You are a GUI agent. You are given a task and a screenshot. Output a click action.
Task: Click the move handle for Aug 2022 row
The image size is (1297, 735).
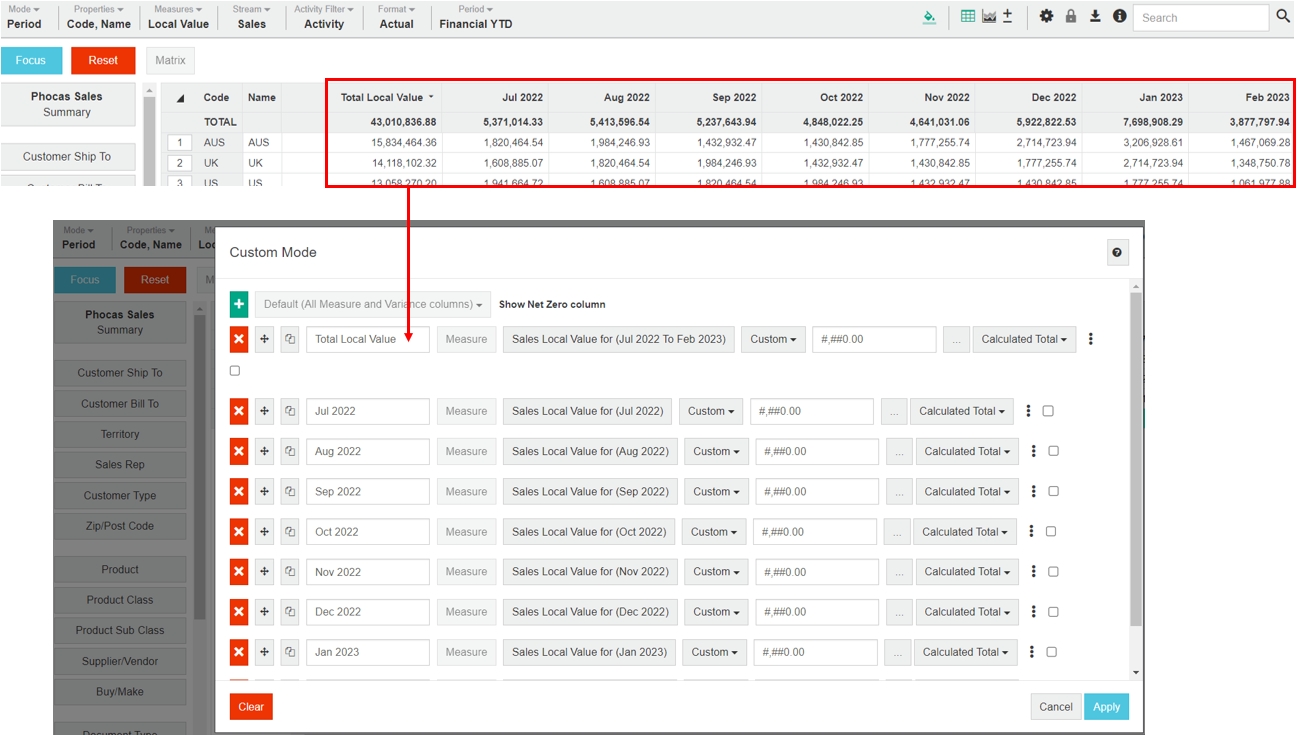[x=264, y=452]
